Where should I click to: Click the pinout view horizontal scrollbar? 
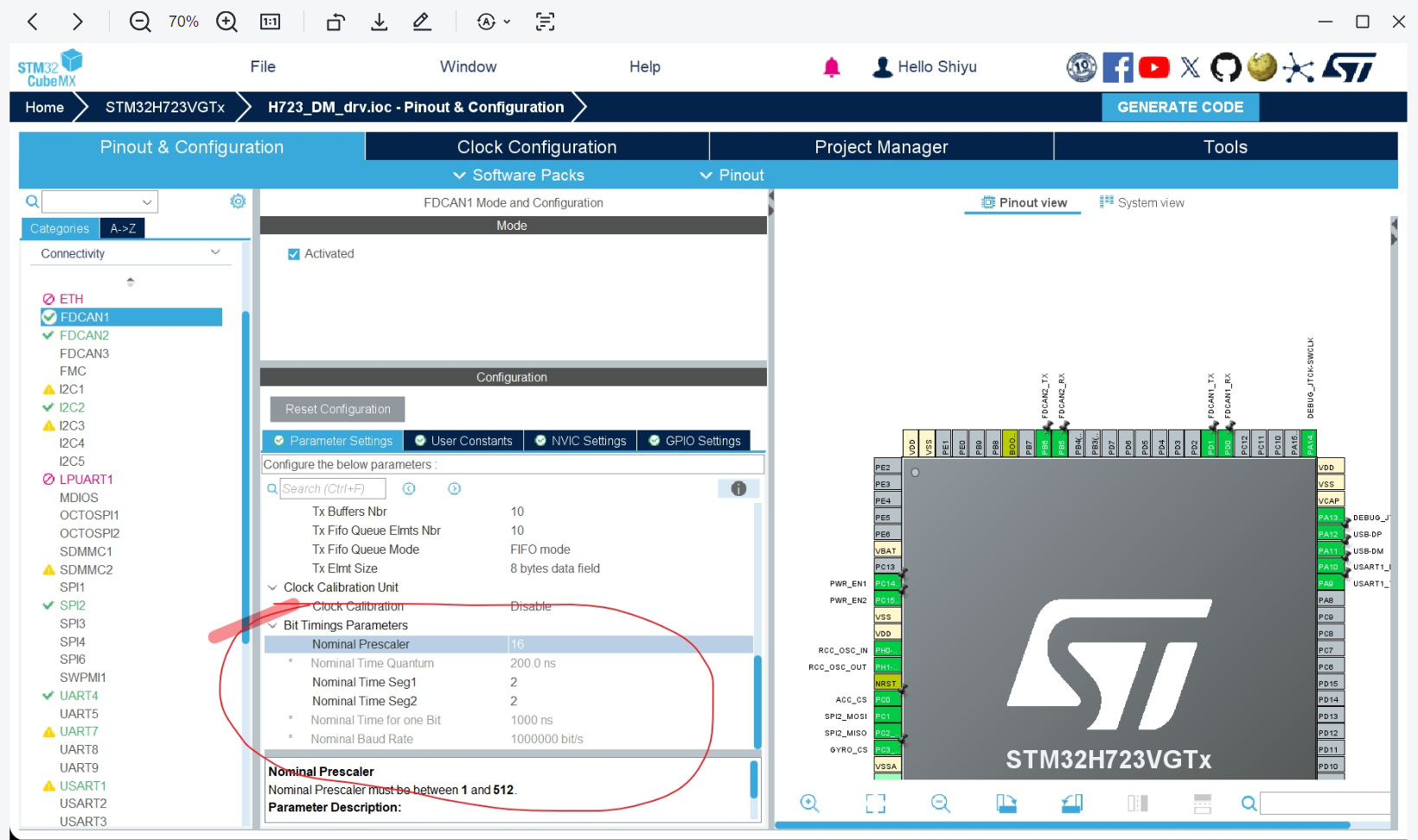tap(1063, 825)
